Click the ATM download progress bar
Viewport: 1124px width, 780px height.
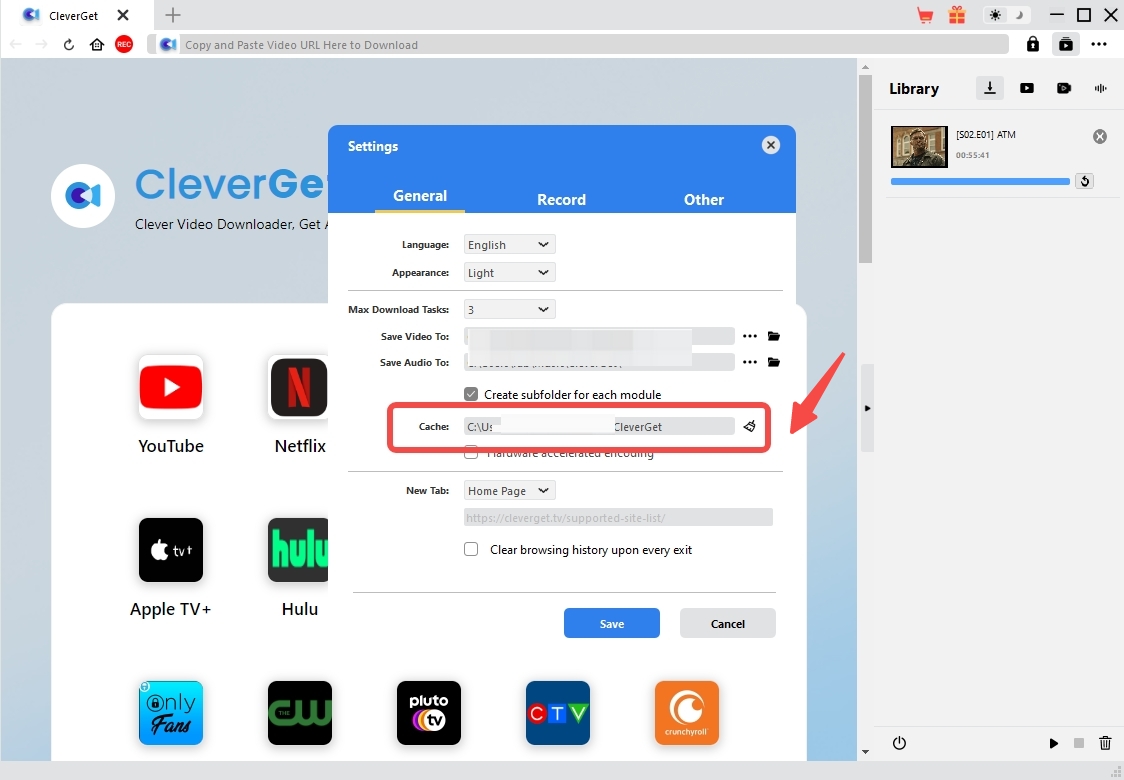pyautogui.click(x=980, y=181)
